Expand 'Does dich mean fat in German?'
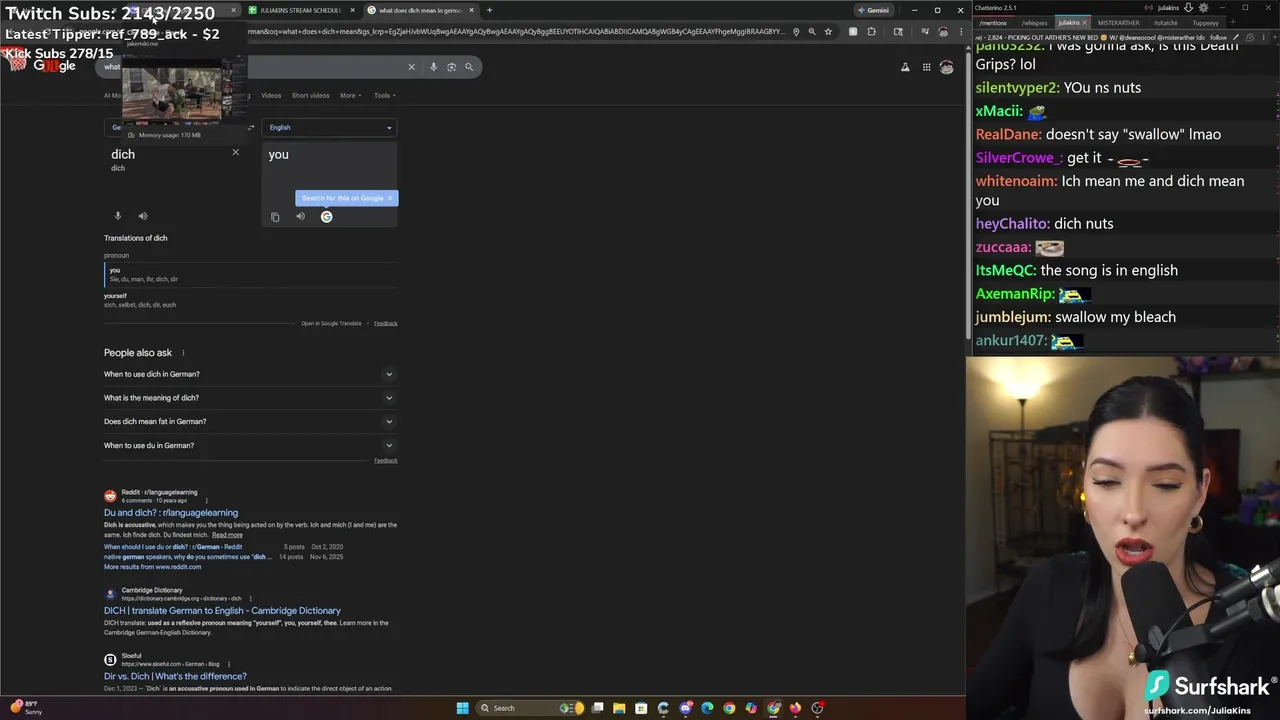This screenshot has height=720, width=1280. (250, 421)
